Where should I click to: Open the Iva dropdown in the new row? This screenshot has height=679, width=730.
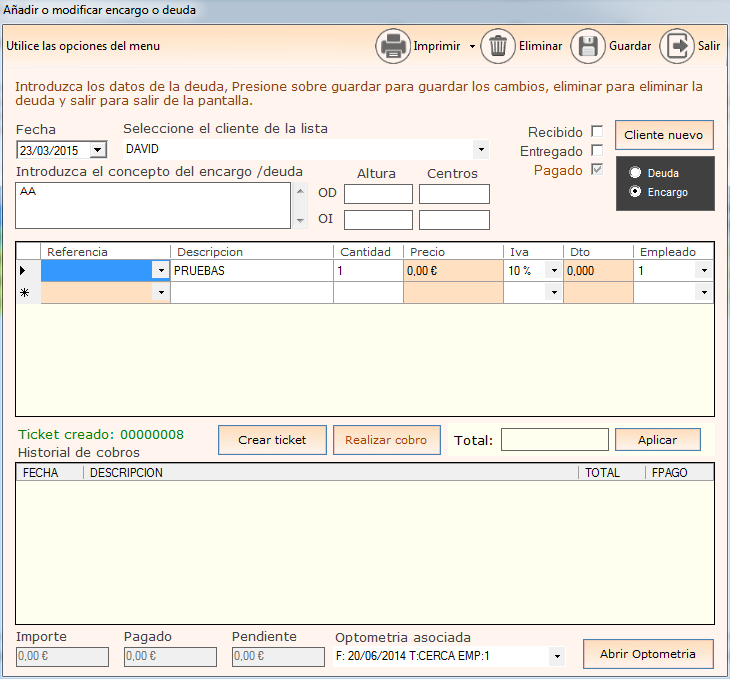(x=554, y=292)
